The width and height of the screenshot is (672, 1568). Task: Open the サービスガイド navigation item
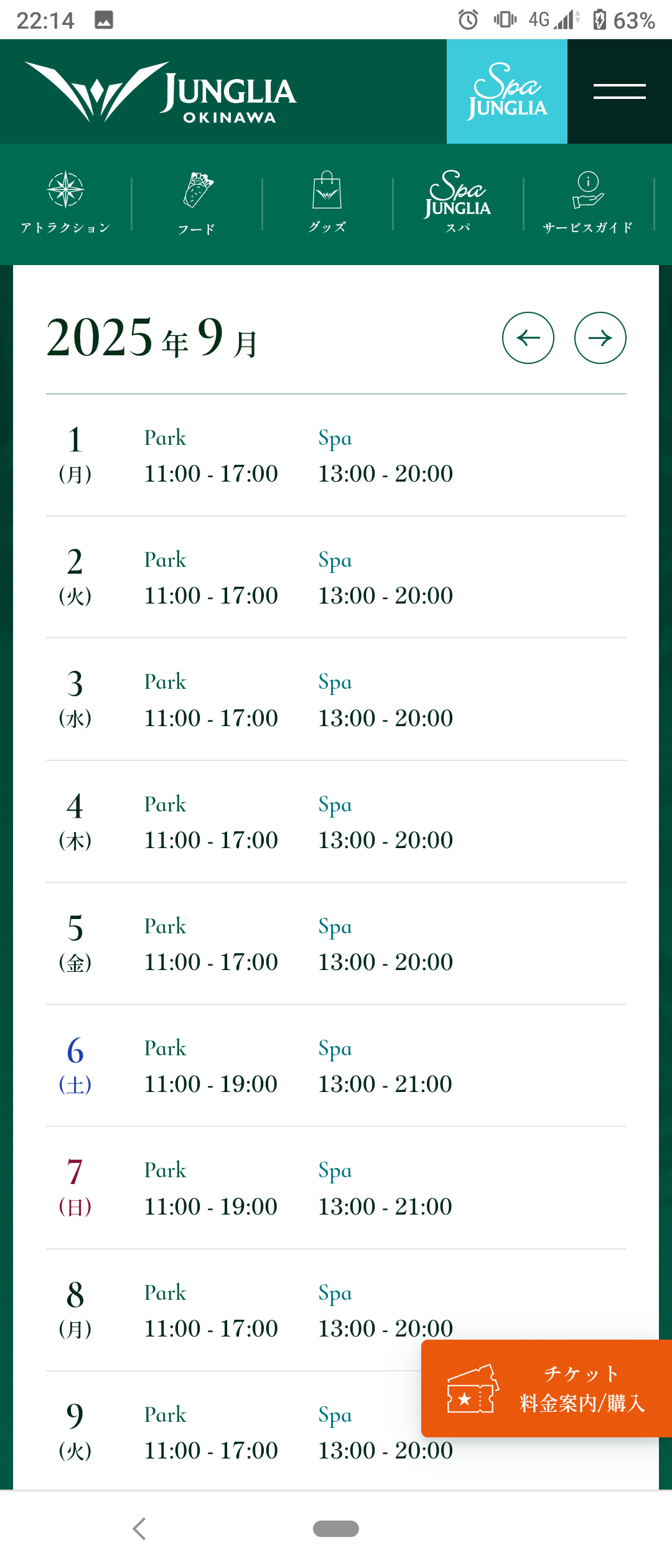coord(588,203)
